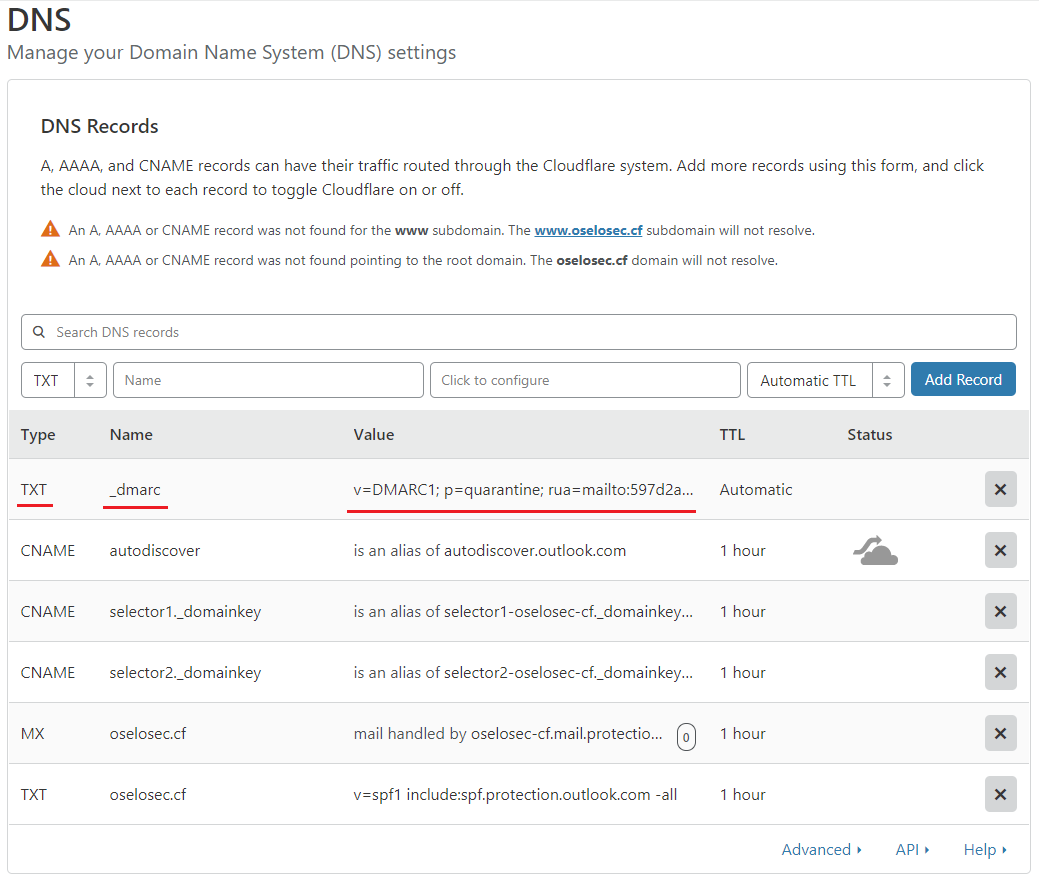Click the DNS Records heading
This screenshot has height=881, width=1039.
[99, 126]
